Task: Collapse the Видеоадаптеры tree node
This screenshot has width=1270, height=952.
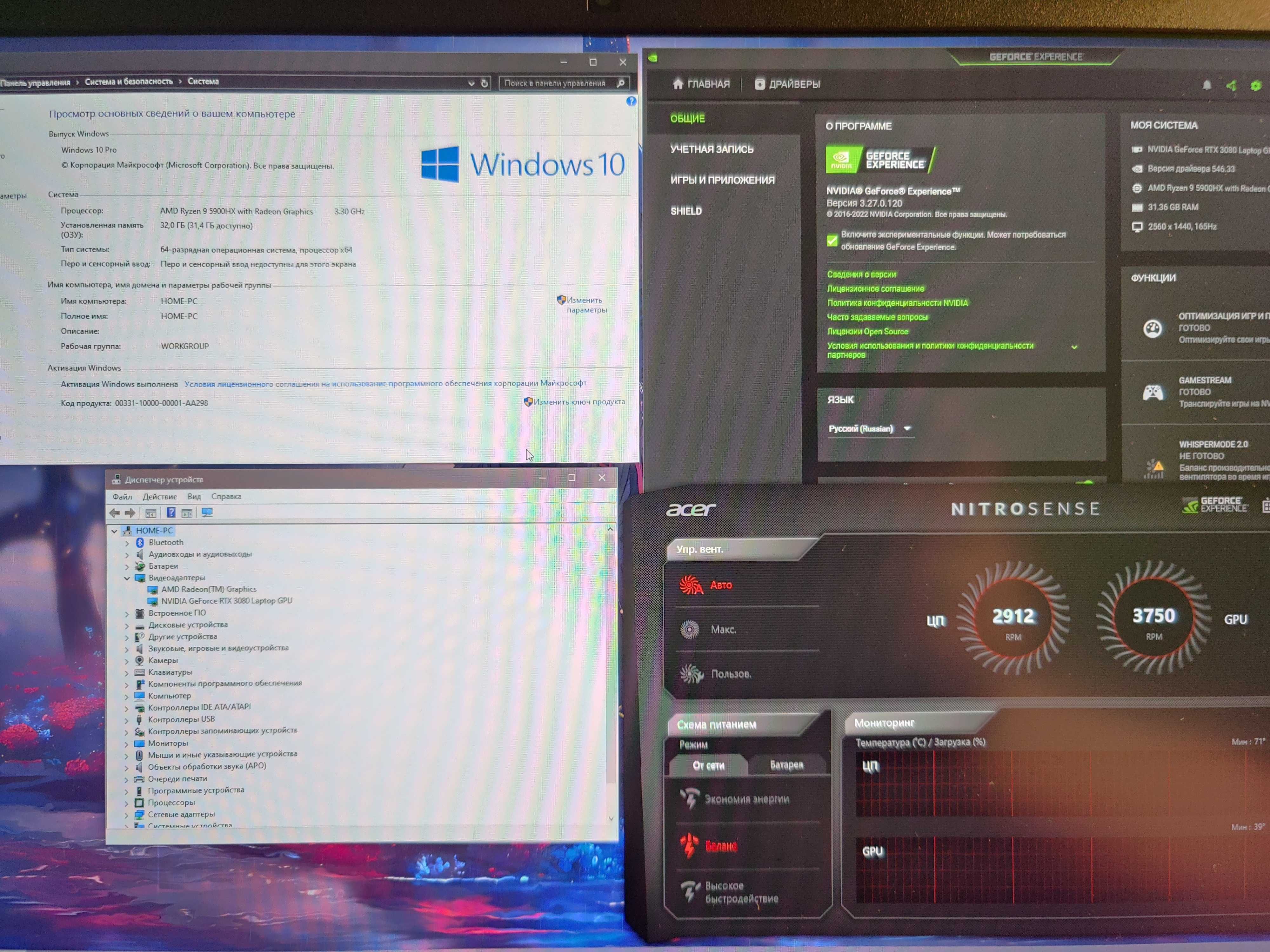Action: [127, 578]
